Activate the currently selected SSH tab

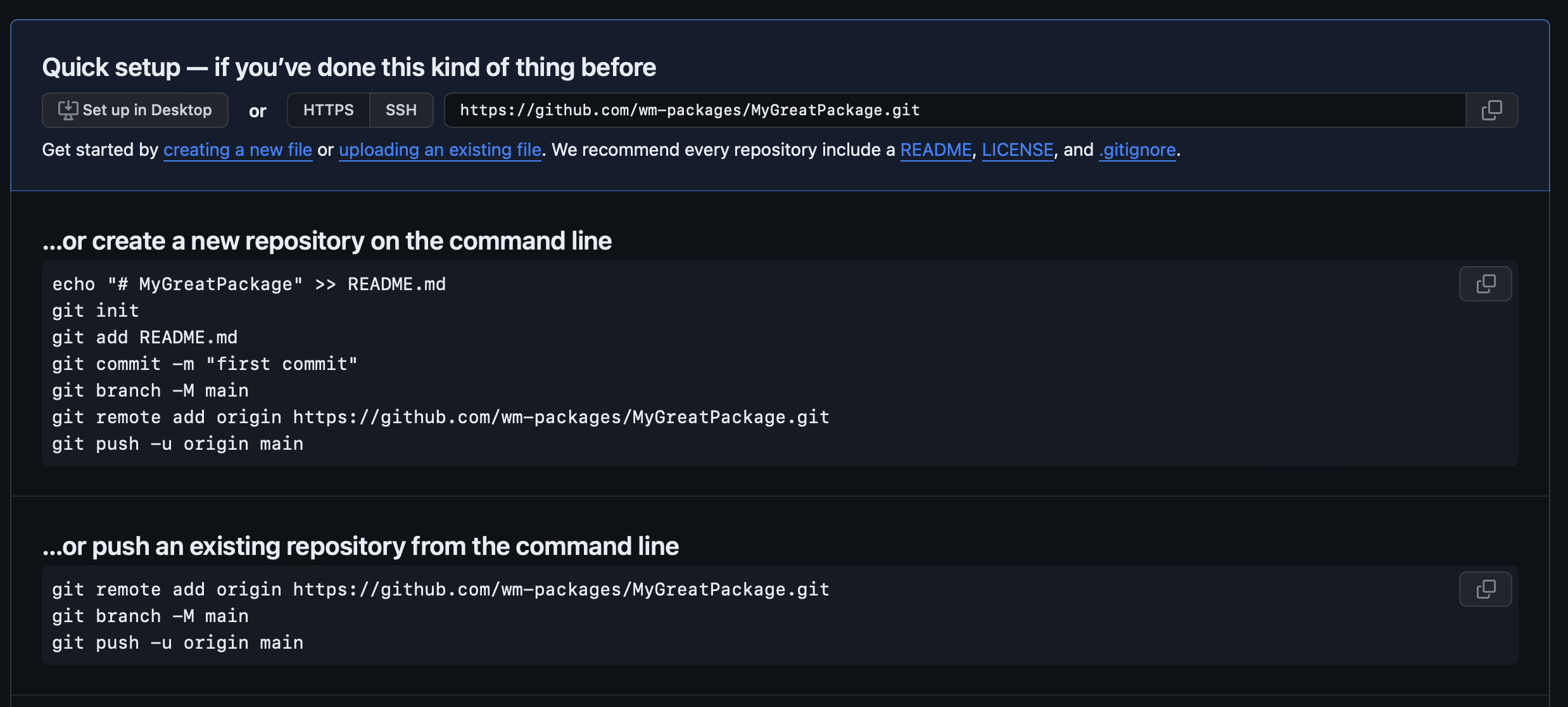401,110
